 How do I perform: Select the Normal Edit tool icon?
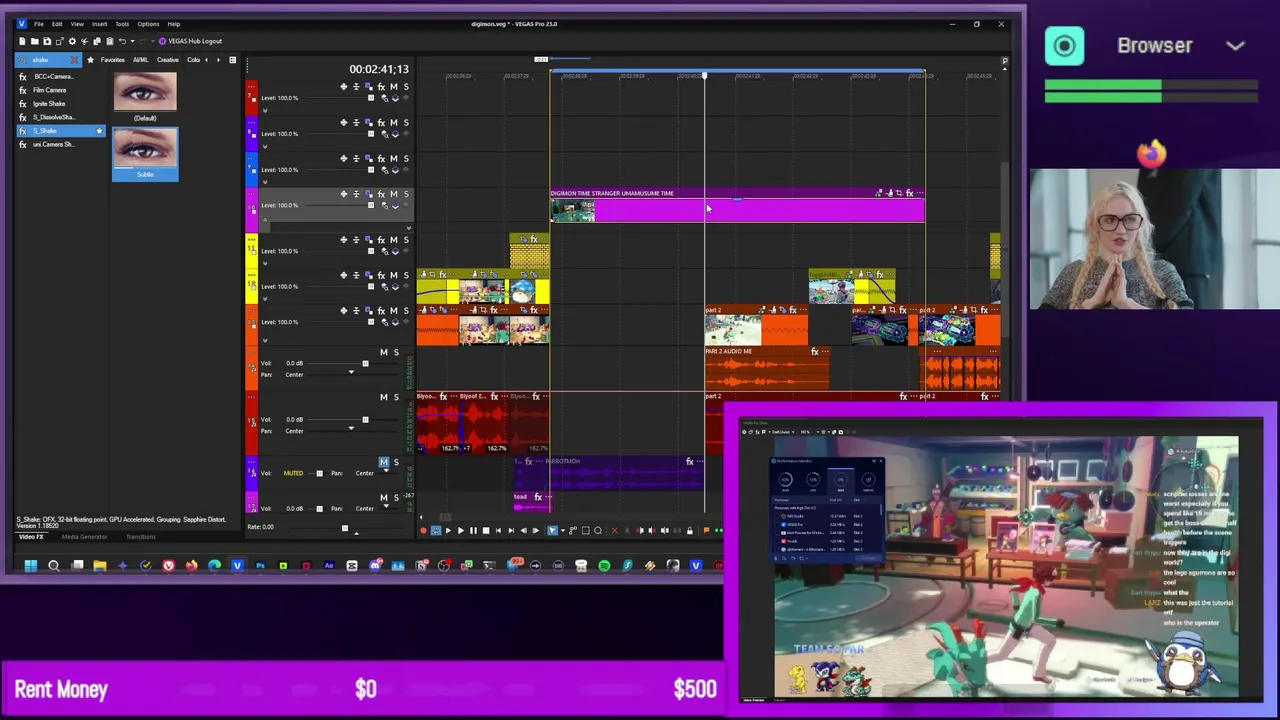click(552, 531)
